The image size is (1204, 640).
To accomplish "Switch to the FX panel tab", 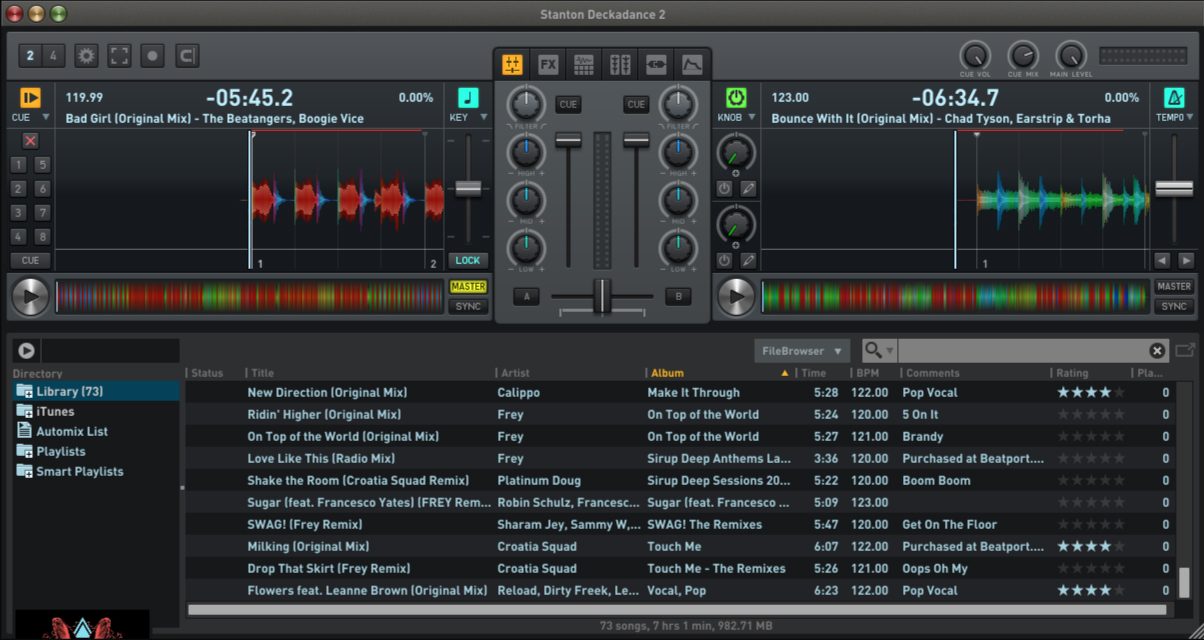I will coord(548,65).
